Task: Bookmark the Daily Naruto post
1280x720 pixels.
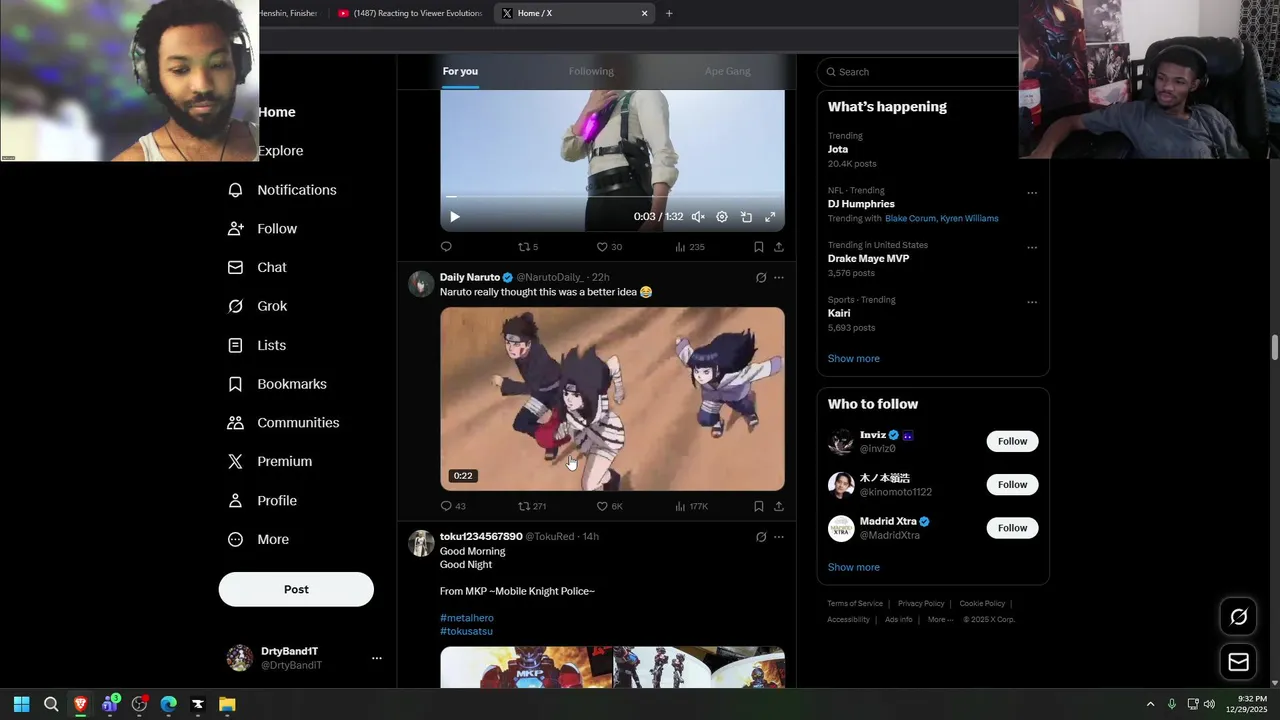Action: tap(758, 506)
